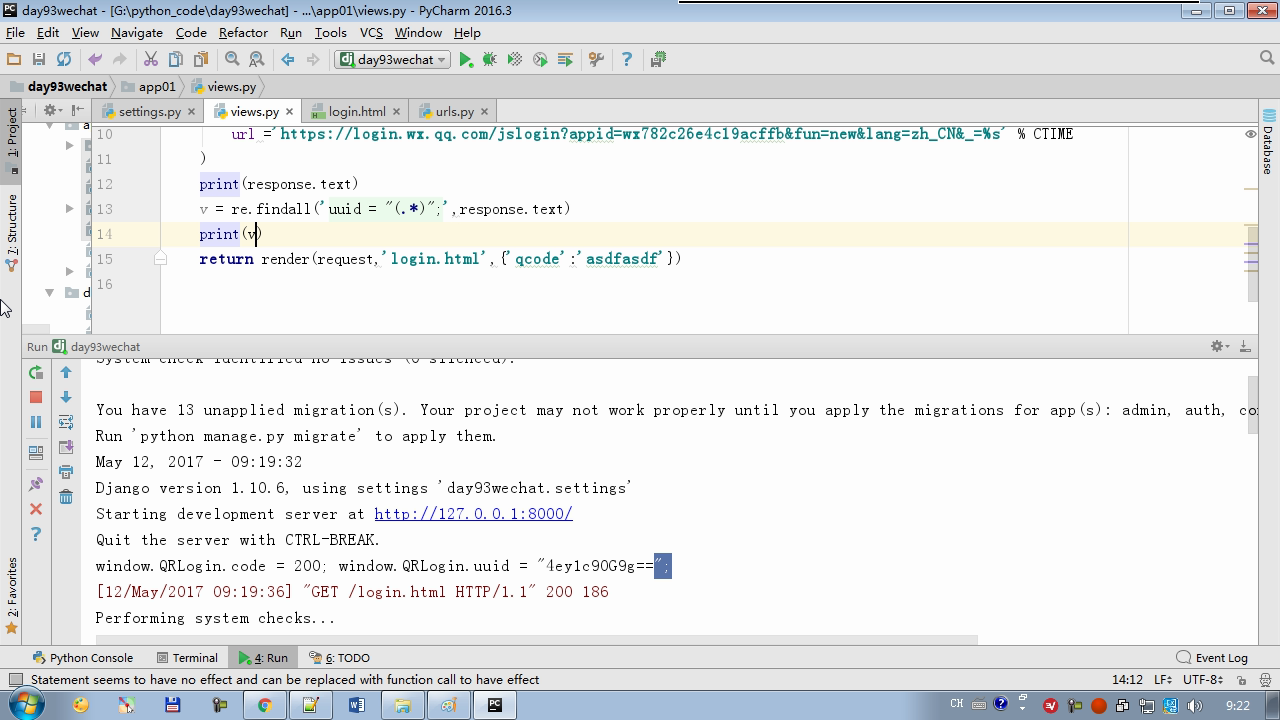Open Settings with the wrench icon
Viewport: 1280px width, 720px height.
pos(596,60)
